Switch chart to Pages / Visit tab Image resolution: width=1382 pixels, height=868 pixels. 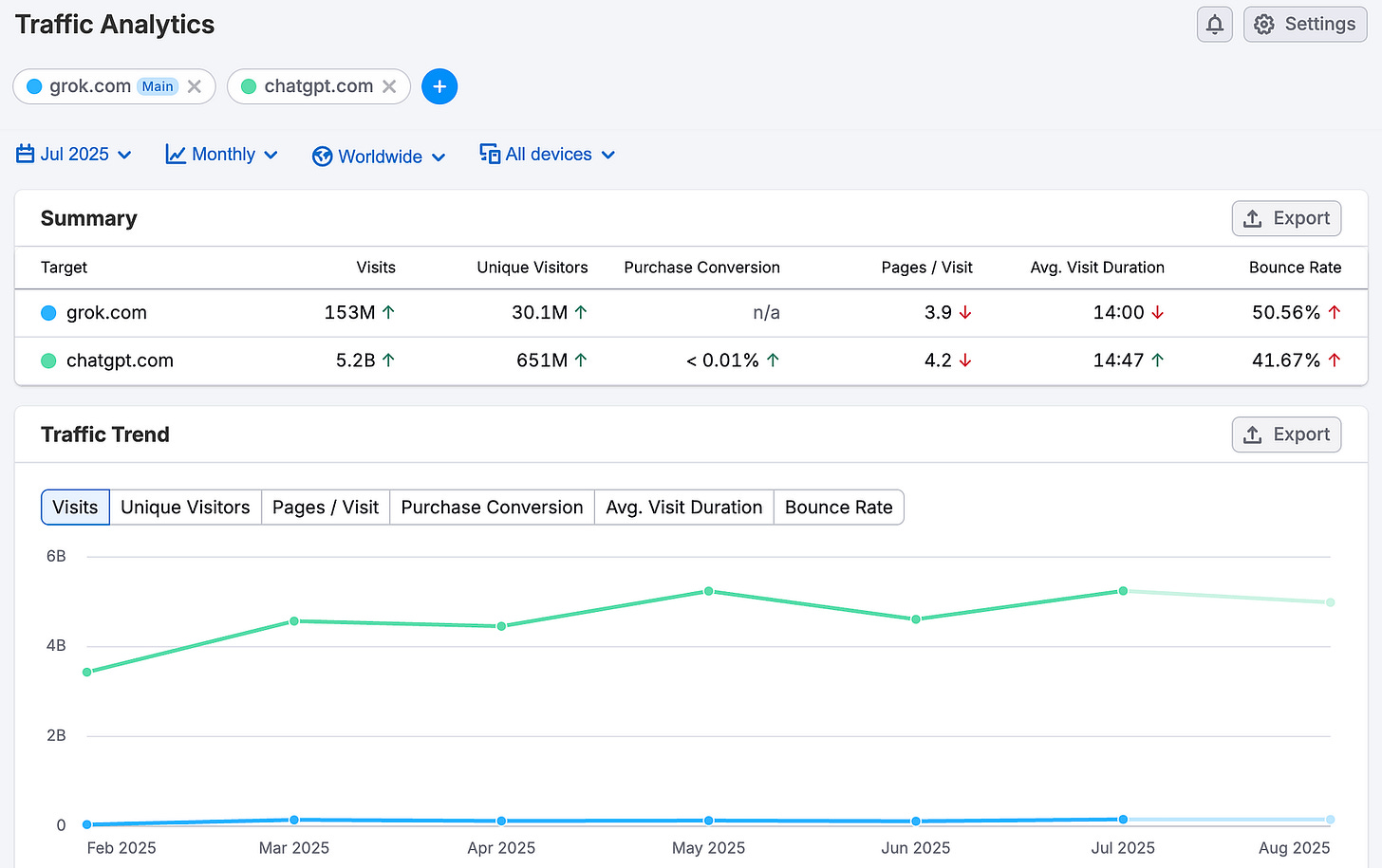click(326, 508)
